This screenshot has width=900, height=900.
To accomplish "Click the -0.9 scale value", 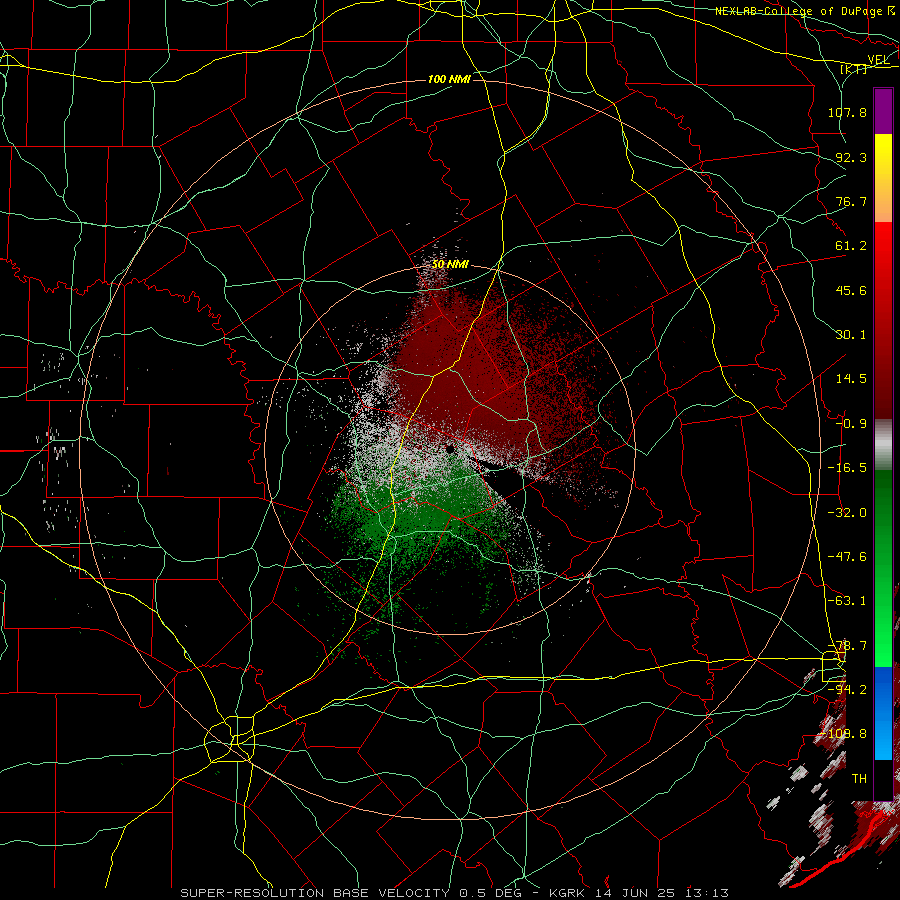I will (x=851, y=424).
